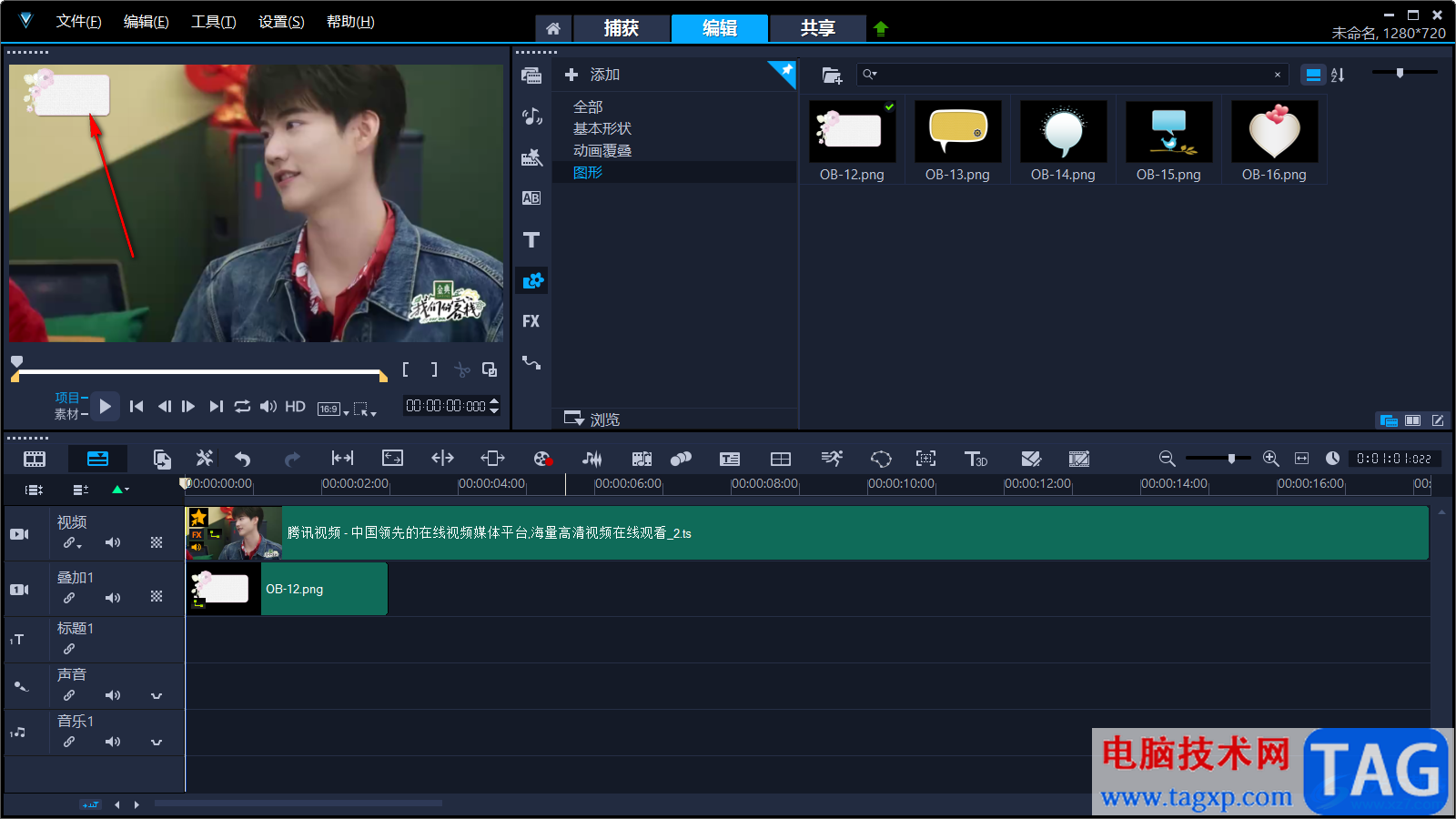This screenshot has height=819, width=1456.
Task: Open the Title library panel icon
Action: (x=531, y=239)
